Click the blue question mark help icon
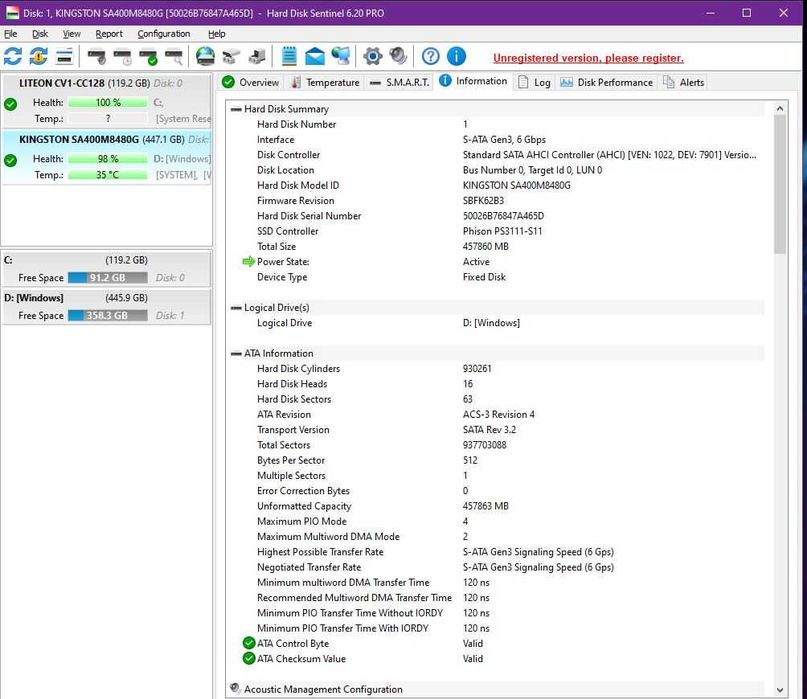This screenshot has width=807, height=699. point(431,56)
